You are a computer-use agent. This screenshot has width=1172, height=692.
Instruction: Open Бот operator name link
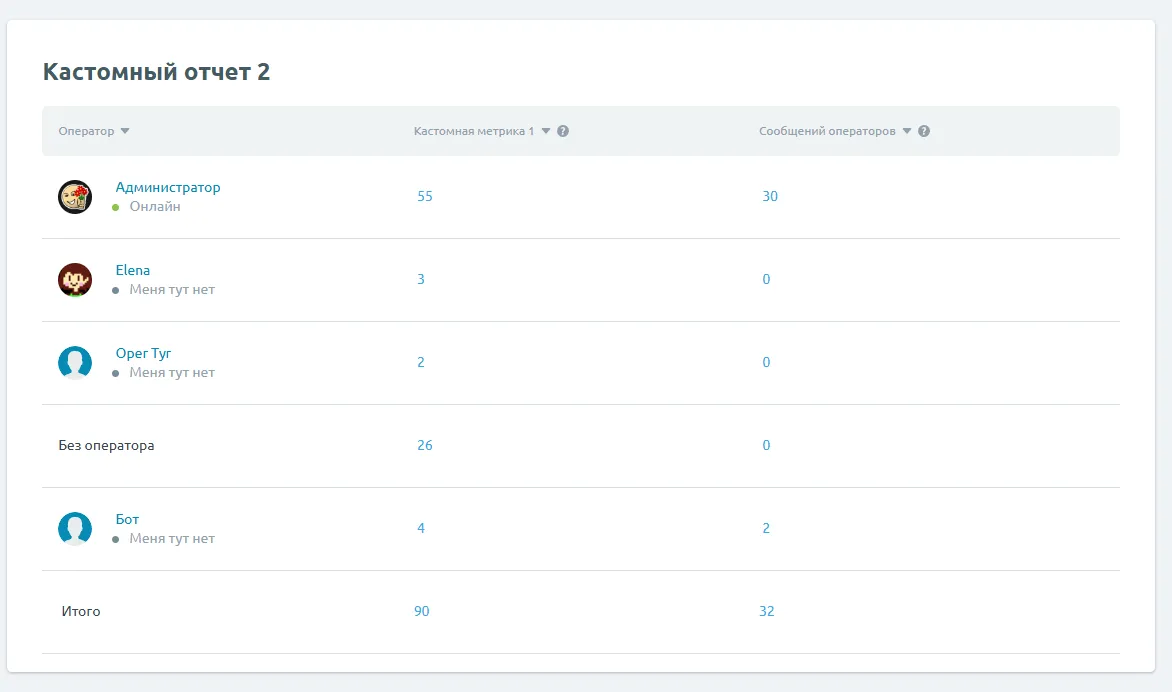tap(127, 519)
